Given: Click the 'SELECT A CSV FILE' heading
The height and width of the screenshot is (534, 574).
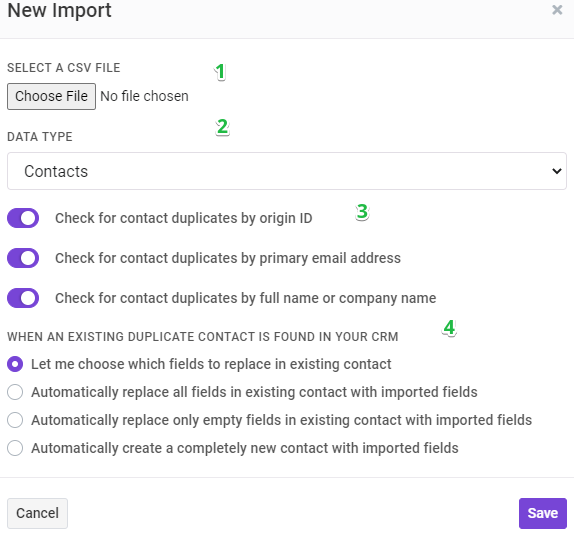Looking at the screenshot, I should coord(64,68).
